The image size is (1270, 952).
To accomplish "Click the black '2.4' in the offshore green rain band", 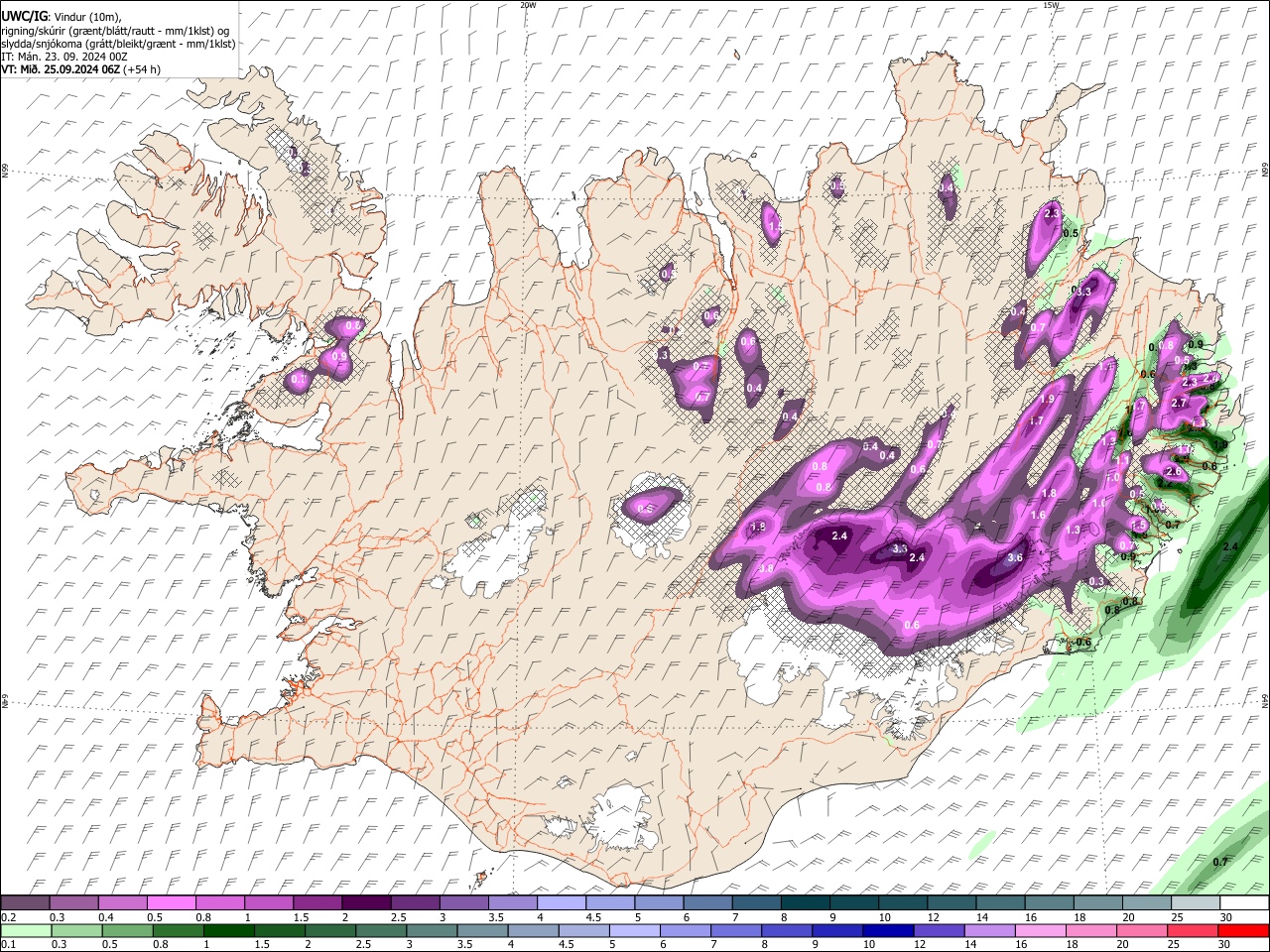I will click(1231, 547).
